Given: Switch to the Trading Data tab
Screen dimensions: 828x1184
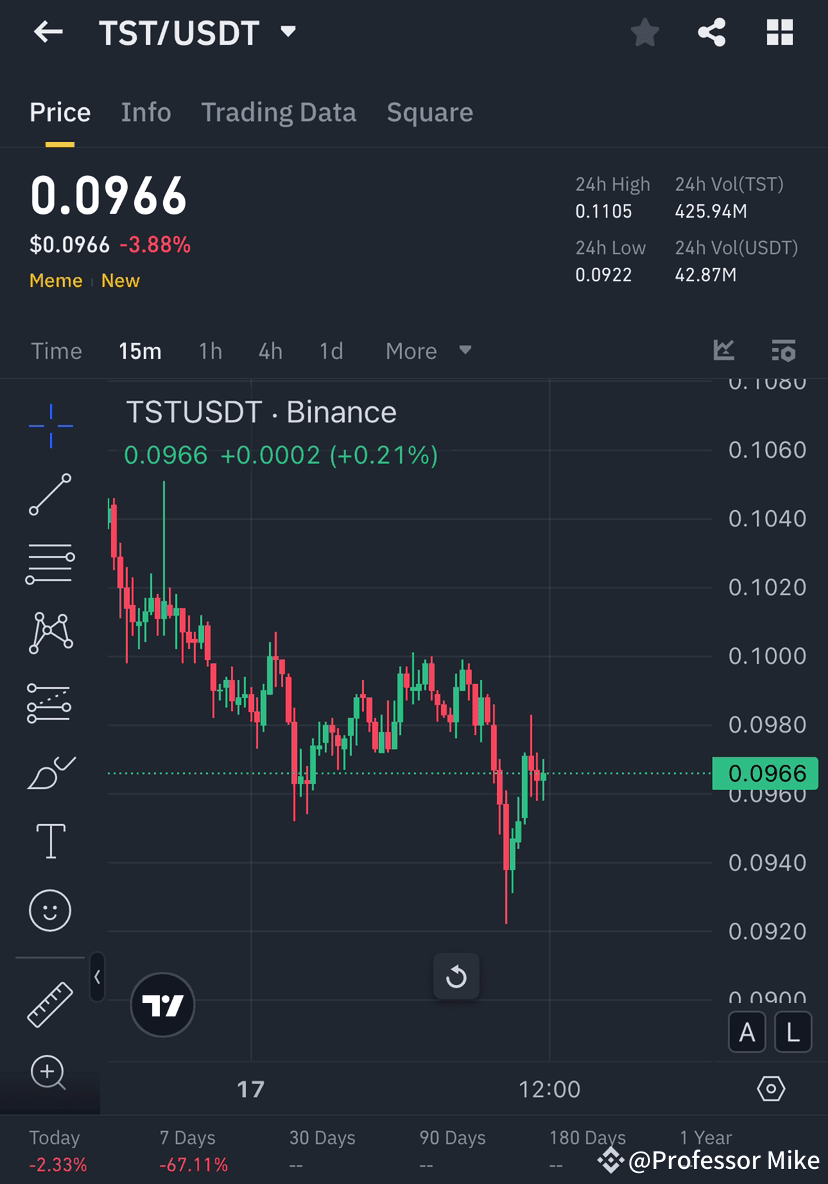Looking at the screenshot, I should pyautogui.click(x=278, y=112).
